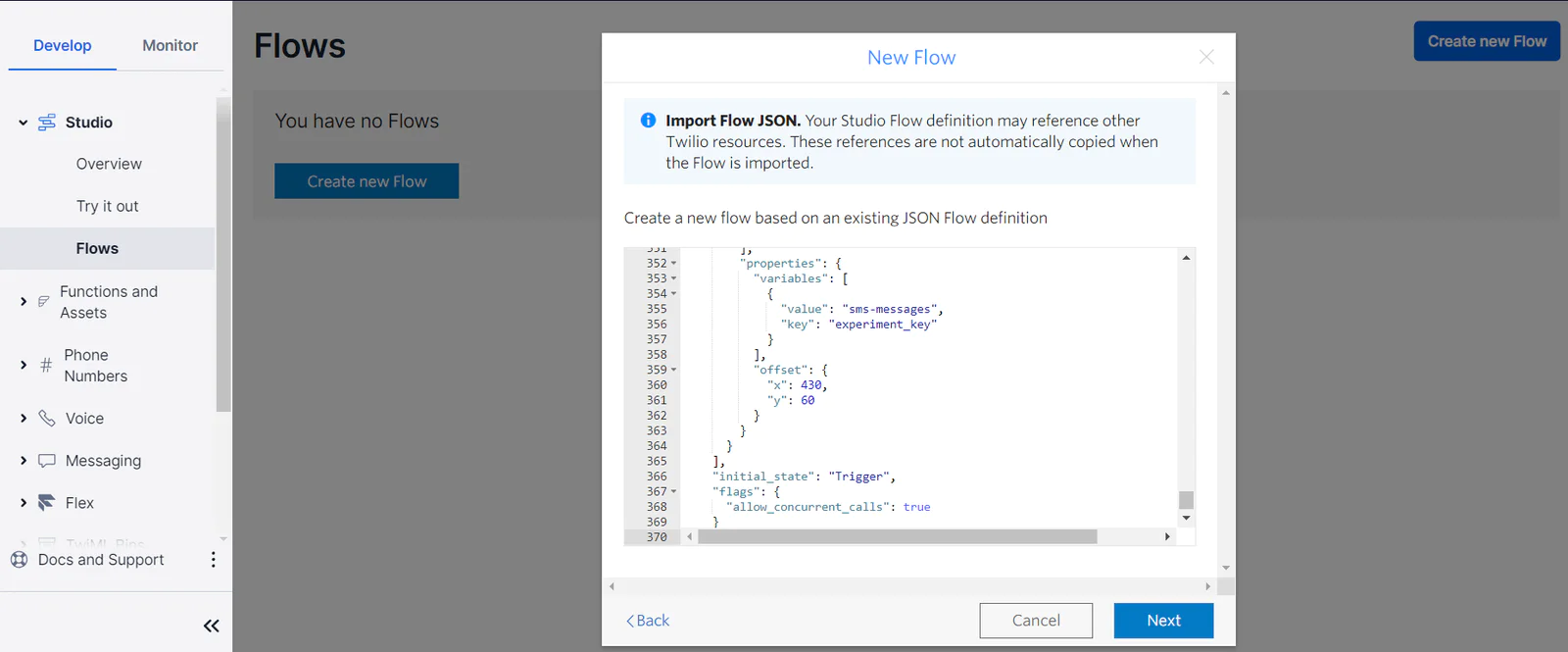Switch to the Monitor tab
1568x652 pixels.
tap(170, 46)
